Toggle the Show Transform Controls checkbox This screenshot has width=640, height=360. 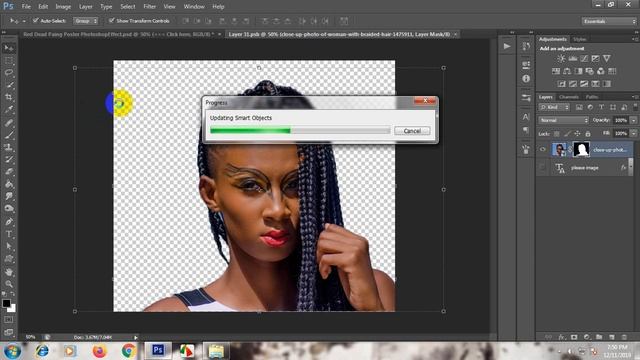(x=111, y=20)
